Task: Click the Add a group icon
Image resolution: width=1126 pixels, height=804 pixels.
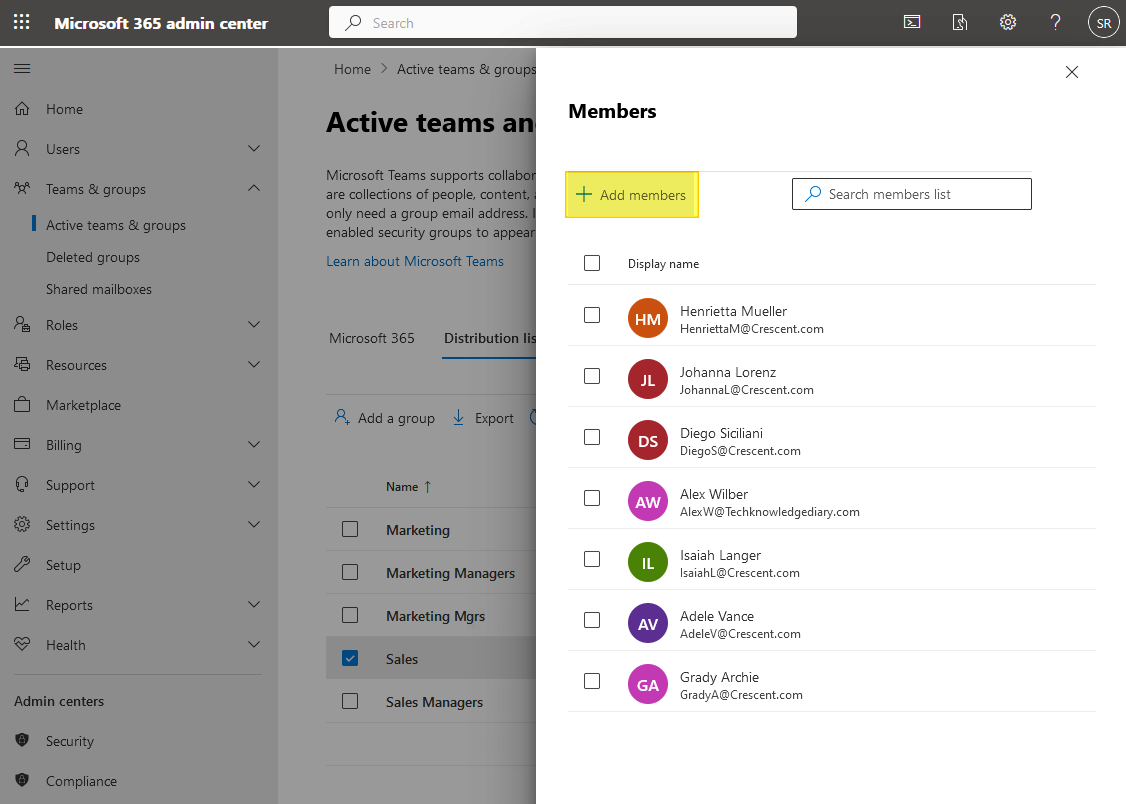Action: pos(343,417)
